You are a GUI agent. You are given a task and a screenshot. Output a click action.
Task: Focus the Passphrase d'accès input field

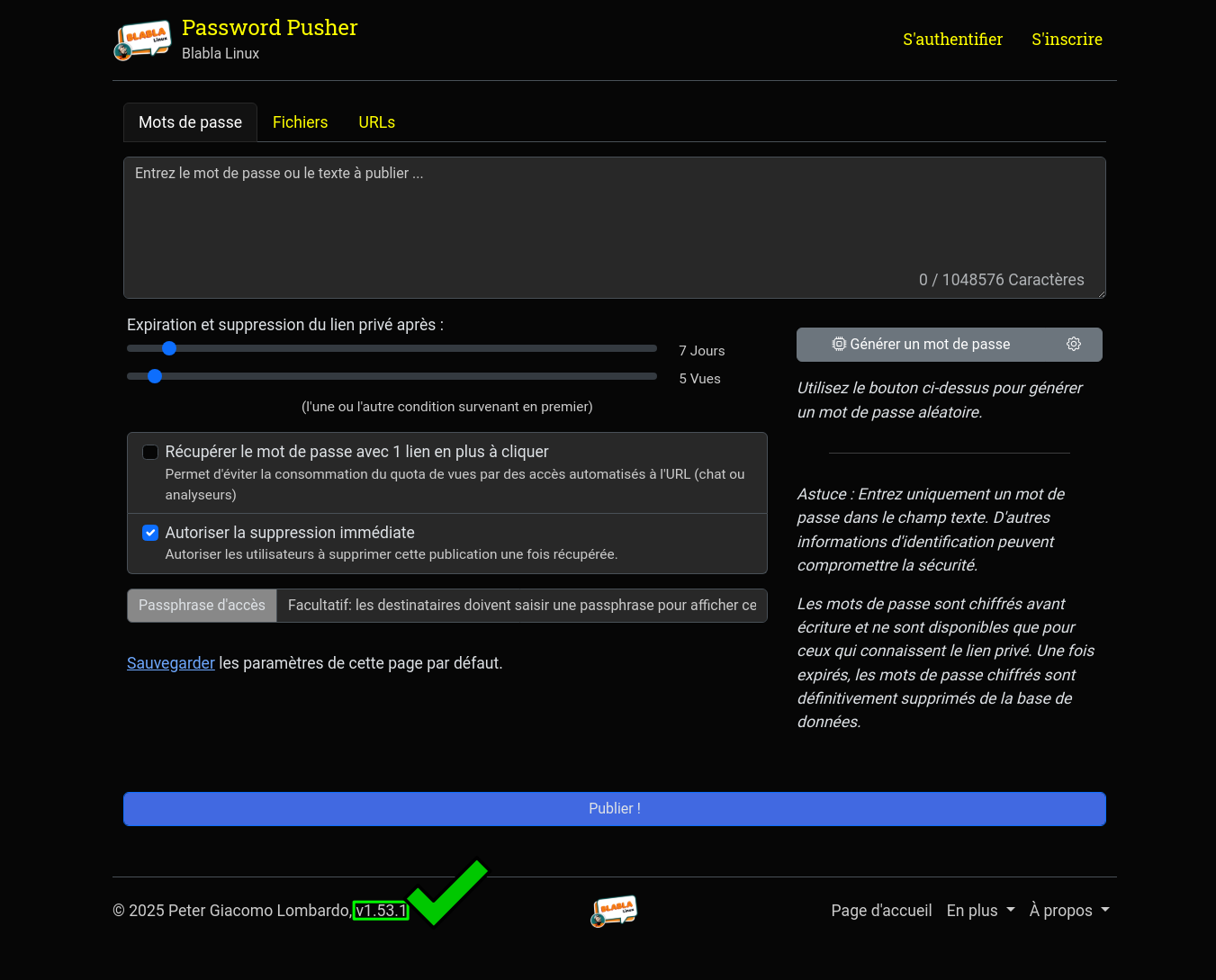522,606
